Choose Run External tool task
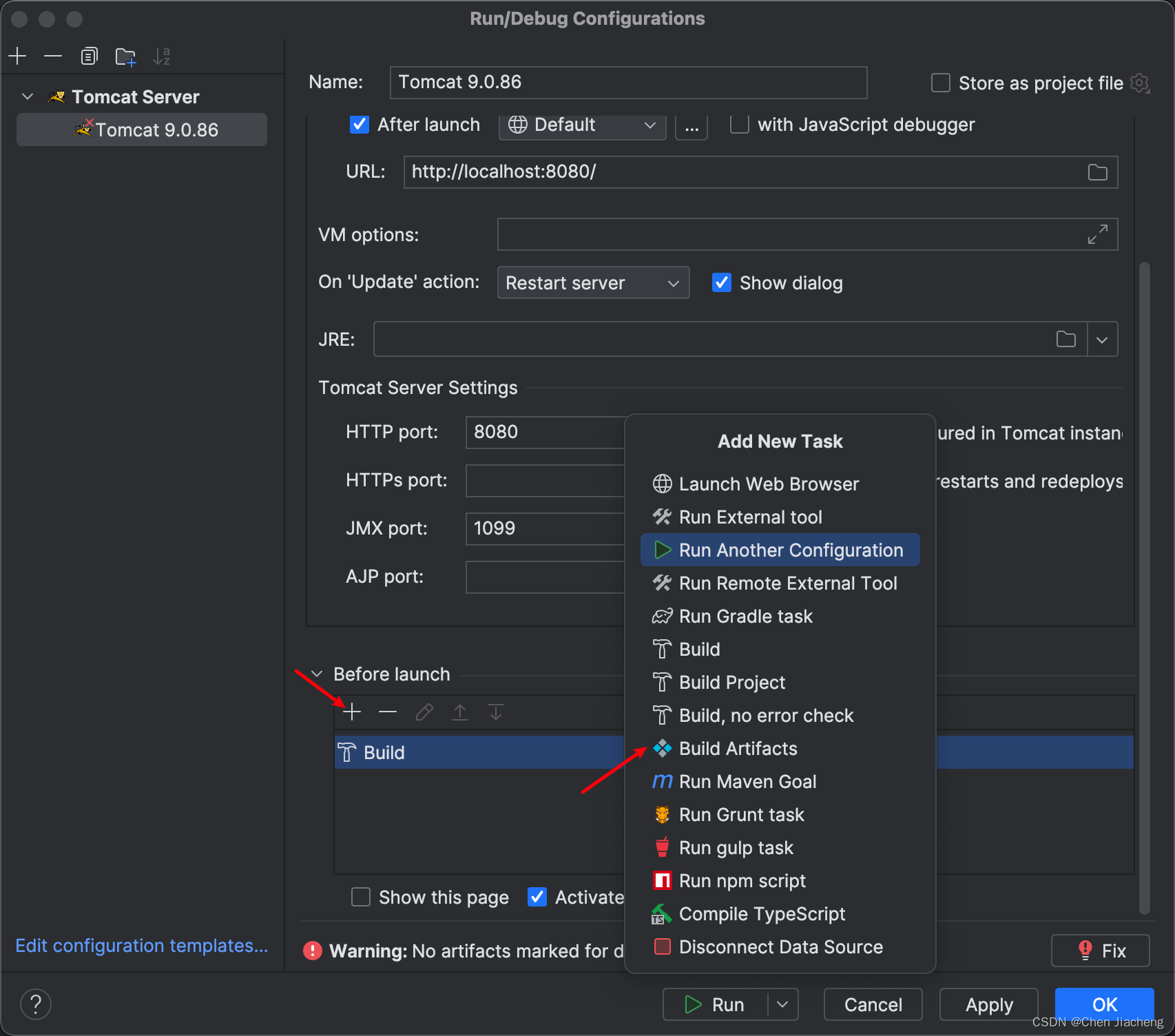 point(780,517)
